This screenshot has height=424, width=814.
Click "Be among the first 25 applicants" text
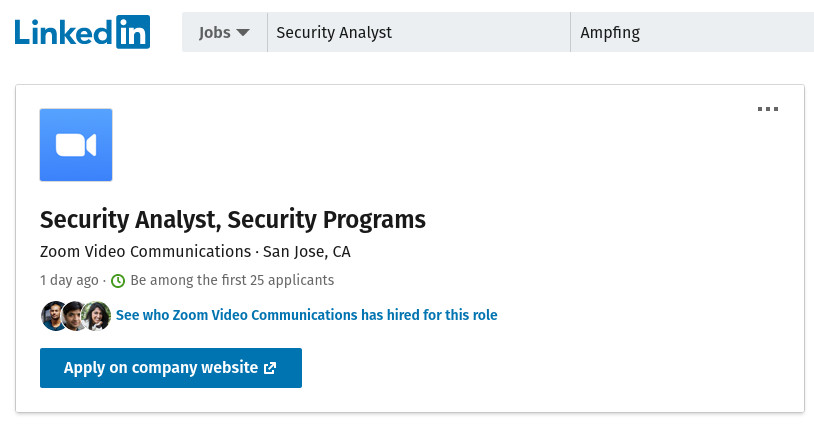tap(232, 280)
